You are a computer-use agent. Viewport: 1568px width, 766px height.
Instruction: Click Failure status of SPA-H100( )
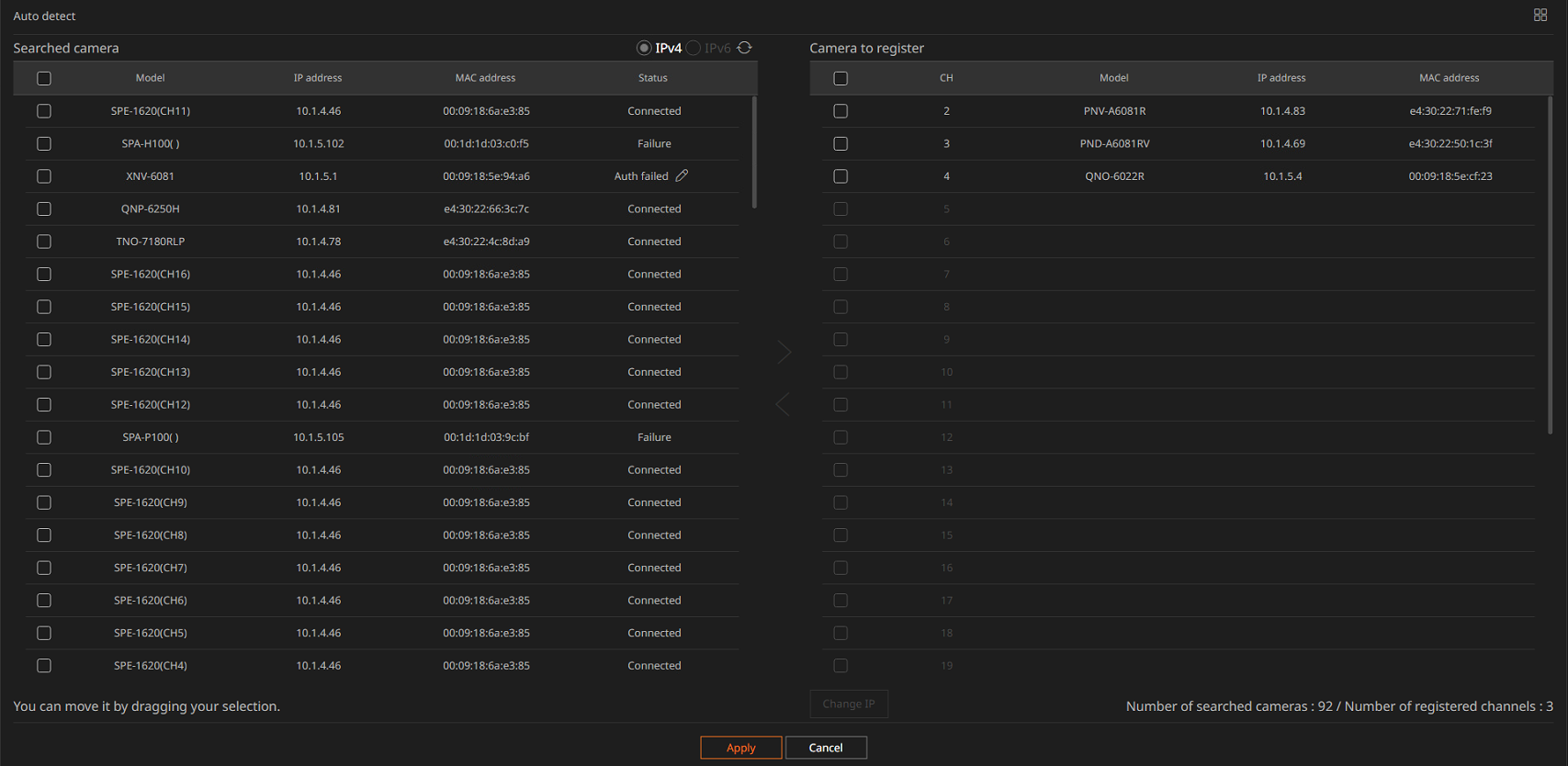point(654,143)
